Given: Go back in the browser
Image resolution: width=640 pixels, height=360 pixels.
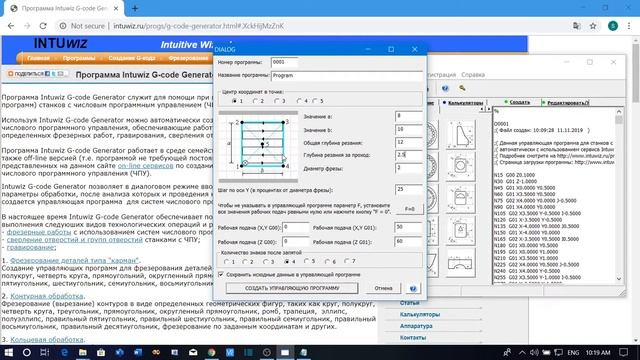Looking at the screenshot, I should coord(11,26).
